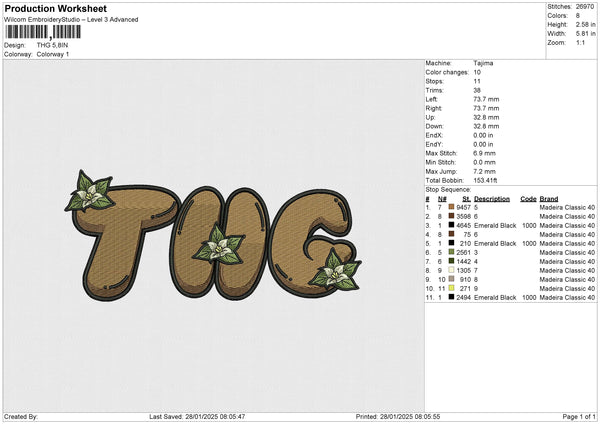This screenshot has height=424, width=600.
Task: Click the dark green swatch beside count 1442
Action: coord(451,261)
